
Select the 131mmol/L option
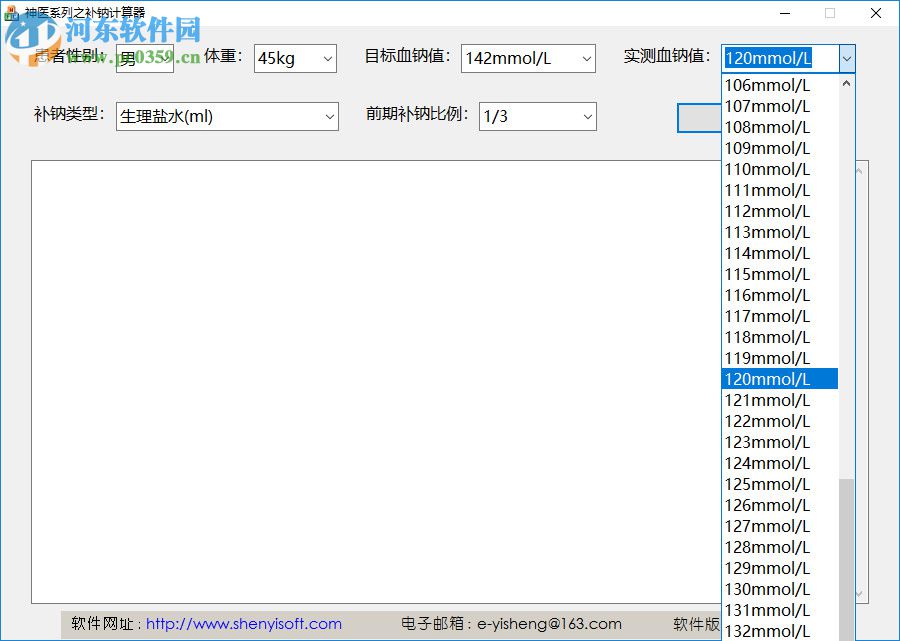[x=779, y=610]
